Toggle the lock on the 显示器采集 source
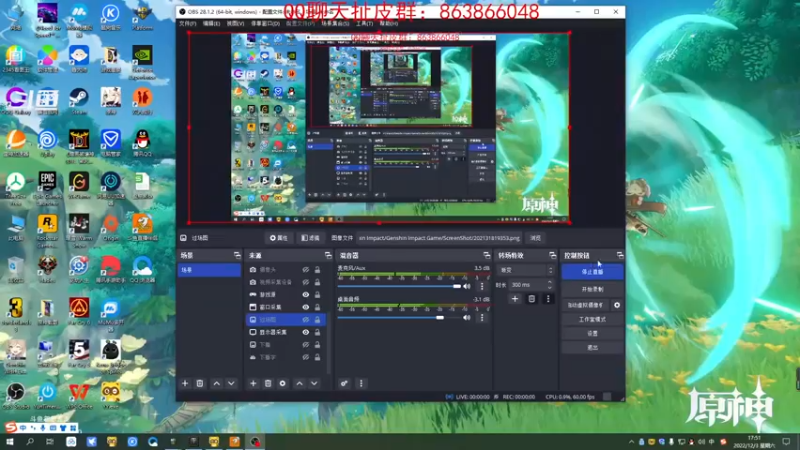 click(317, 332)
